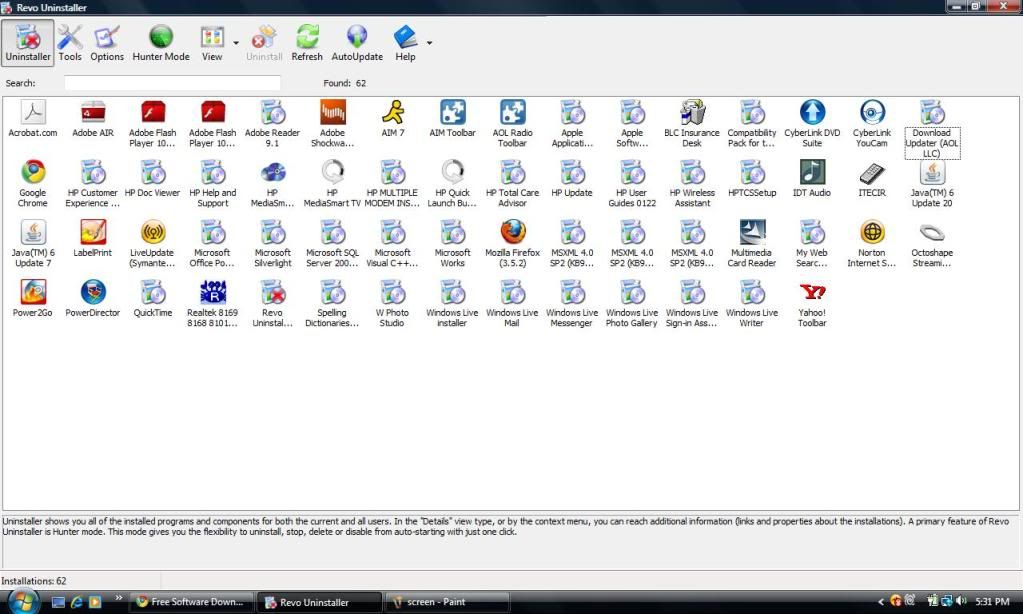Expand the Help dropdown arrow
Screen dimensions: 1023x614
click(429, 43)
